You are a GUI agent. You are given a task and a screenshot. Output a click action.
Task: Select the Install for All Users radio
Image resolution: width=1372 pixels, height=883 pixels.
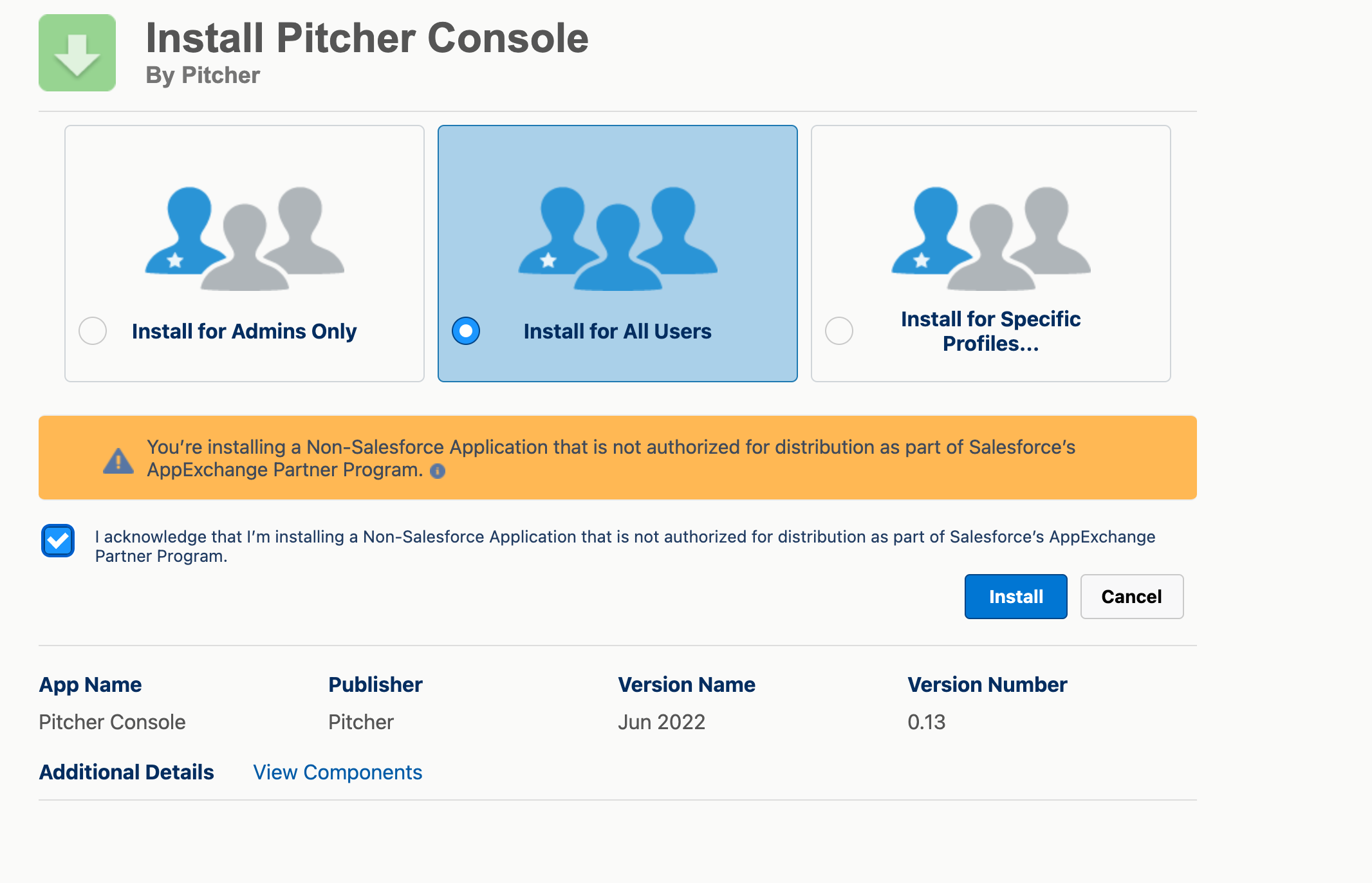coord(466,331)
